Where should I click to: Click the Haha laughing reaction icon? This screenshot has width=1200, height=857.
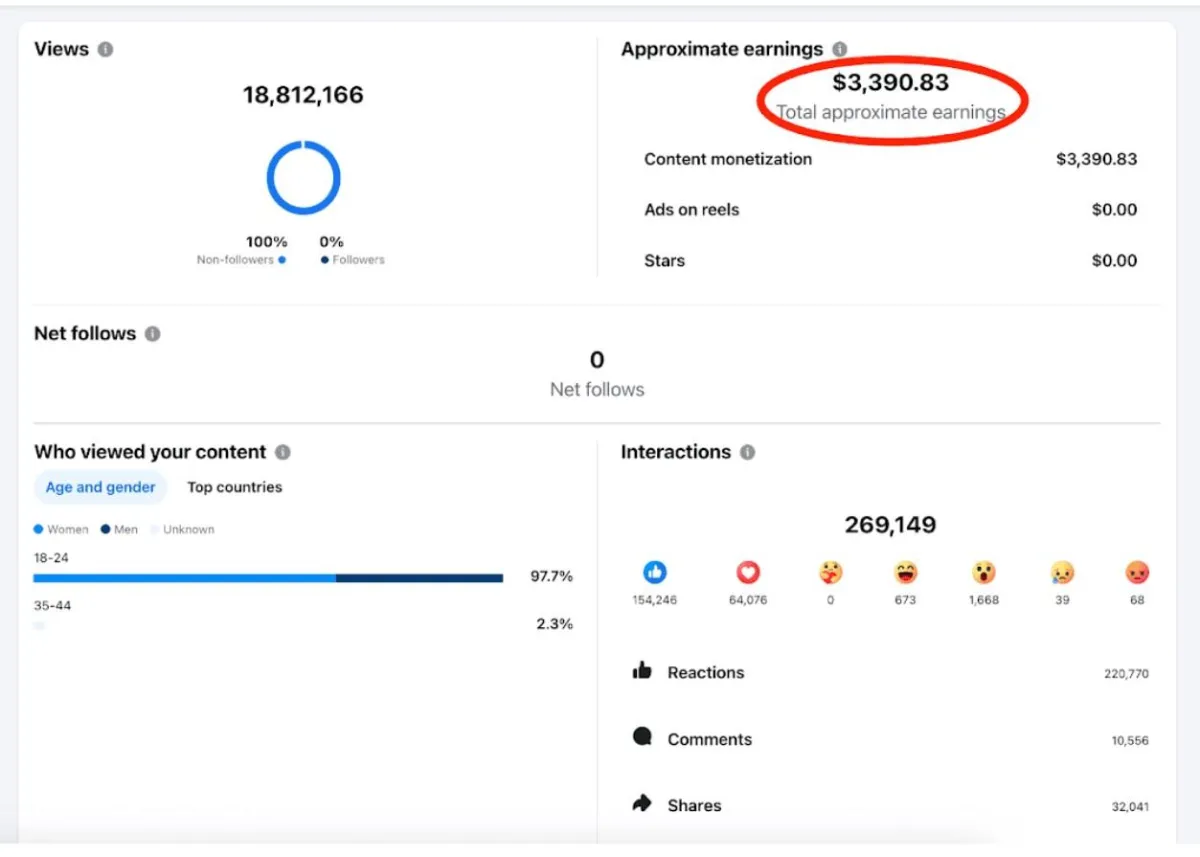pyautogui.click(x=905, y=572)
